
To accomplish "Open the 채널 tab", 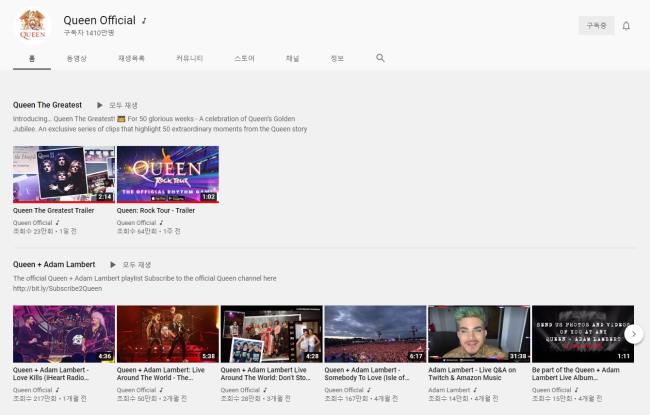I will pos(292,59).
